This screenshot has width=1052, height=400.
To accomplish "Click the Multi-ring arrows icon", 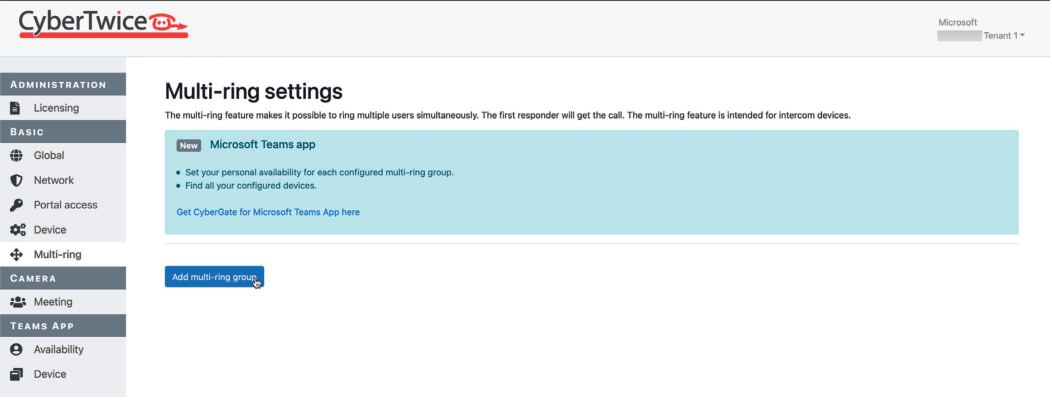I will (17, 255).
